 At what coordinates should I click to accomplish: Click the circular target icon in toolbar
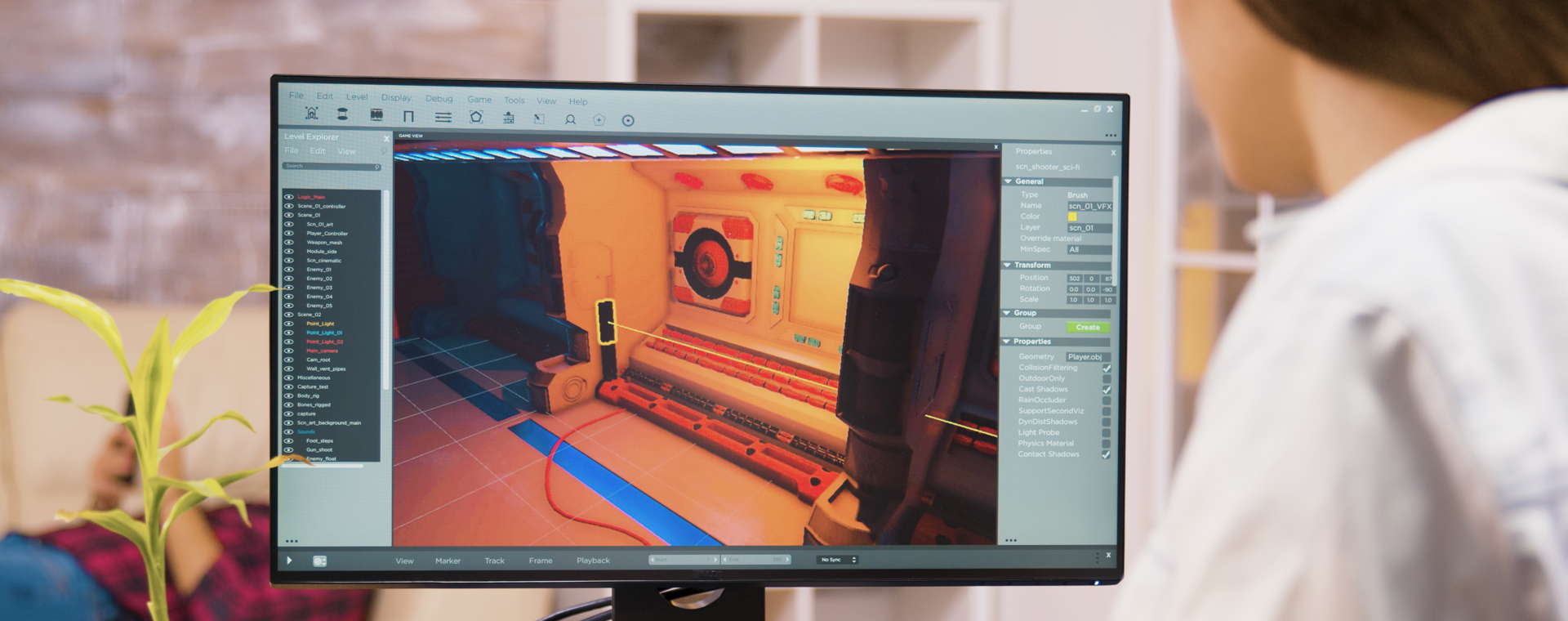click(628, 120)
